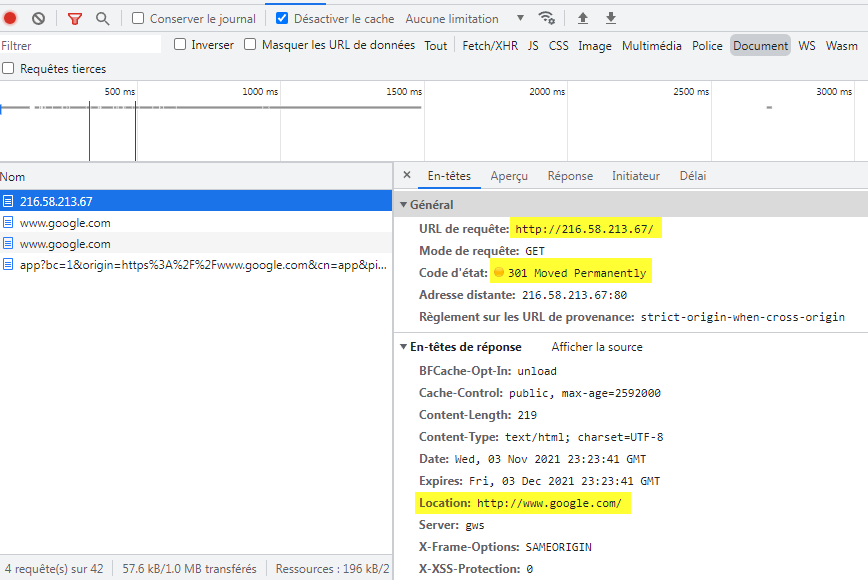
Task: Click the remote address 216.58.213.67:80
Action: (575, 295)
